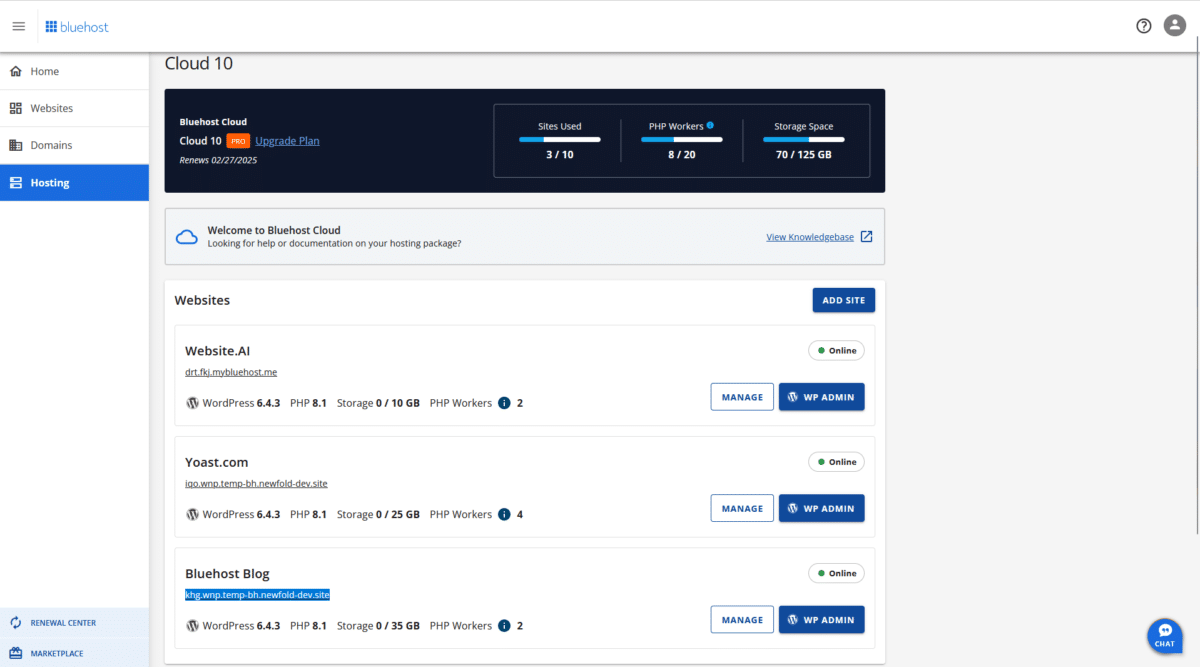Viewport: 1200px width, 667px height.
Task: Click the Bluehost logo
Action: point(77,26)
